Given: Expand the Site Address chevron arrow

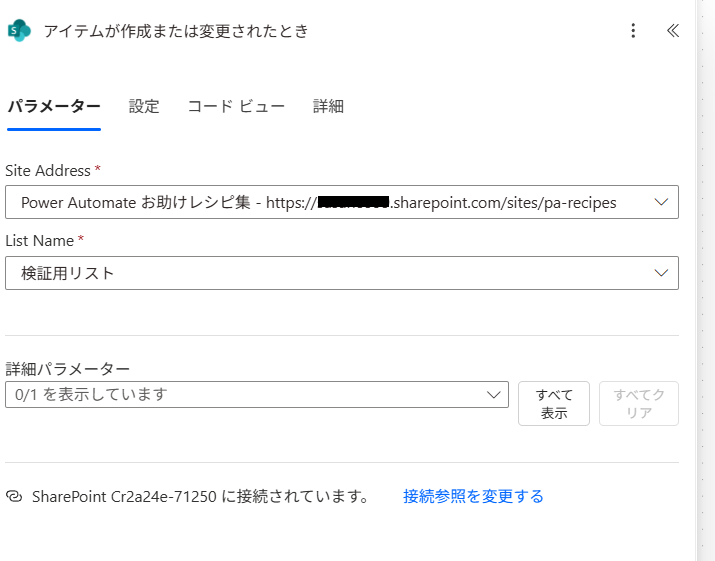Looking at the screenshot, I should [x=661, y=202].
